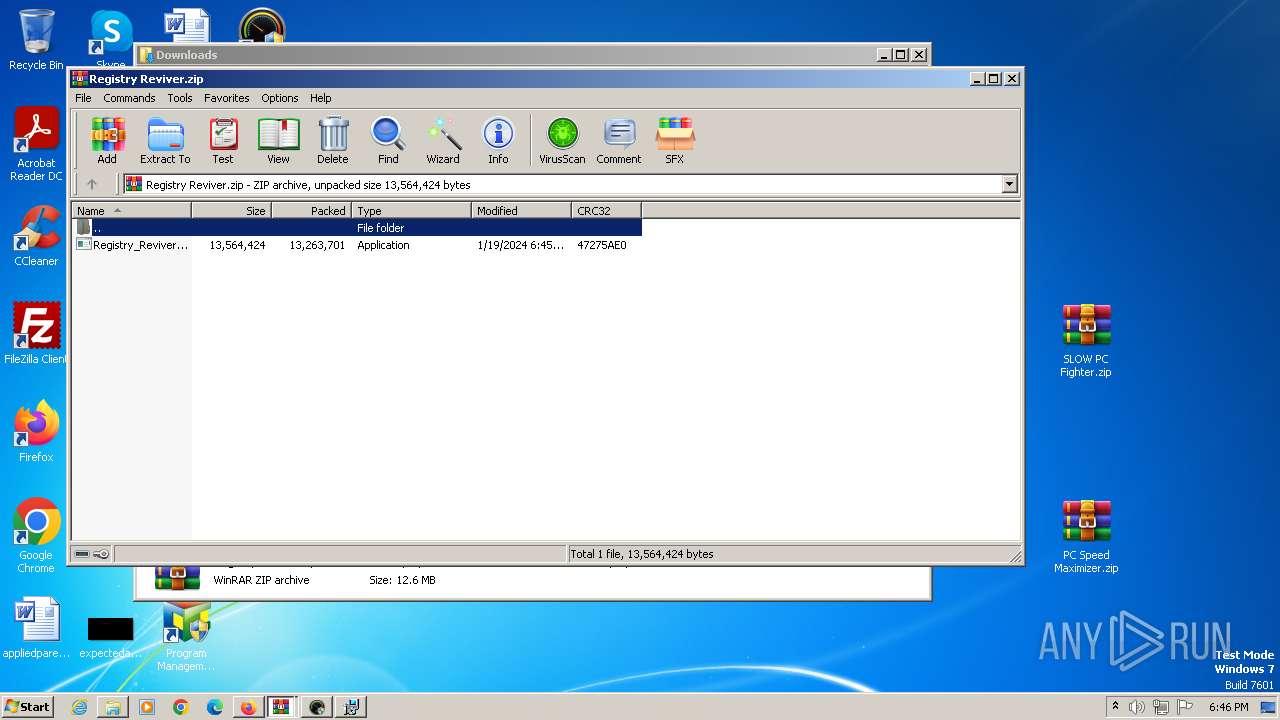Click the Add toolbar icon

tap(107, 140)
